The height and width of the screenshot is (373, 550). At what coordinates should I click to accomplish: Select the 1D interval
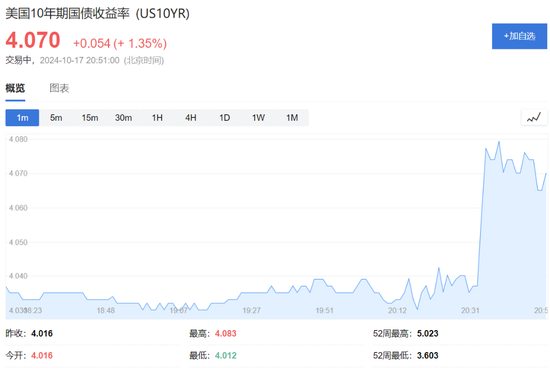pyautogui.click(x=224, y=118)
